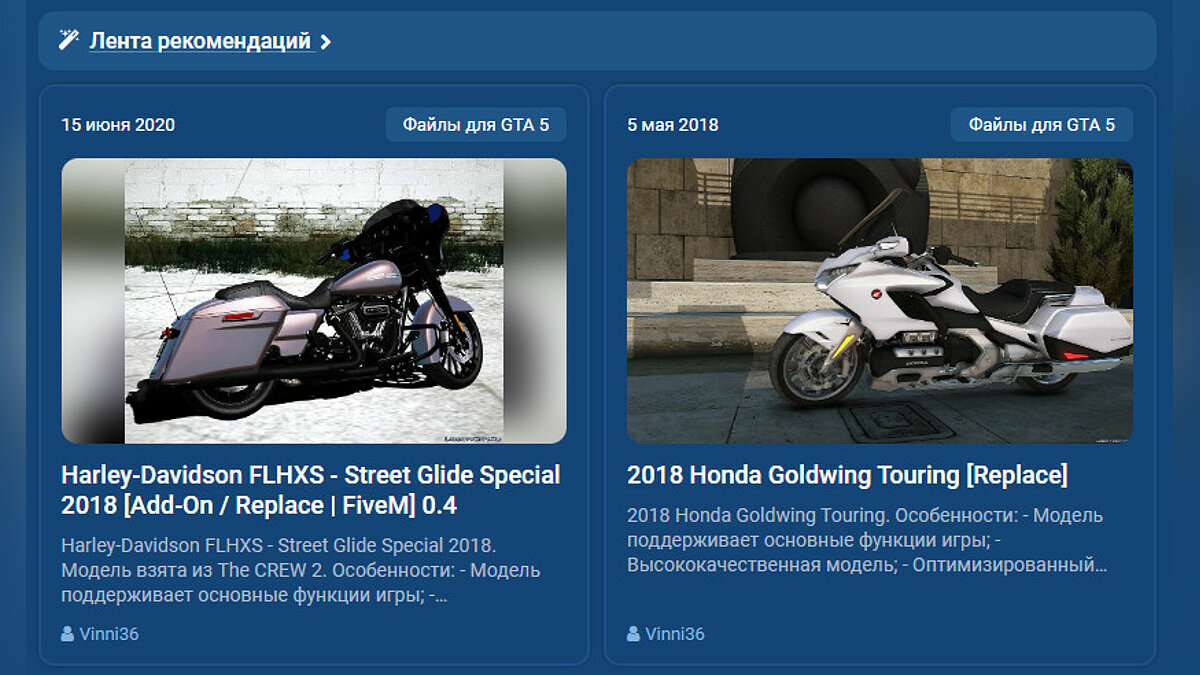Click the magic wand icon beside Лента рекомендаций

(x=68, y=41)
